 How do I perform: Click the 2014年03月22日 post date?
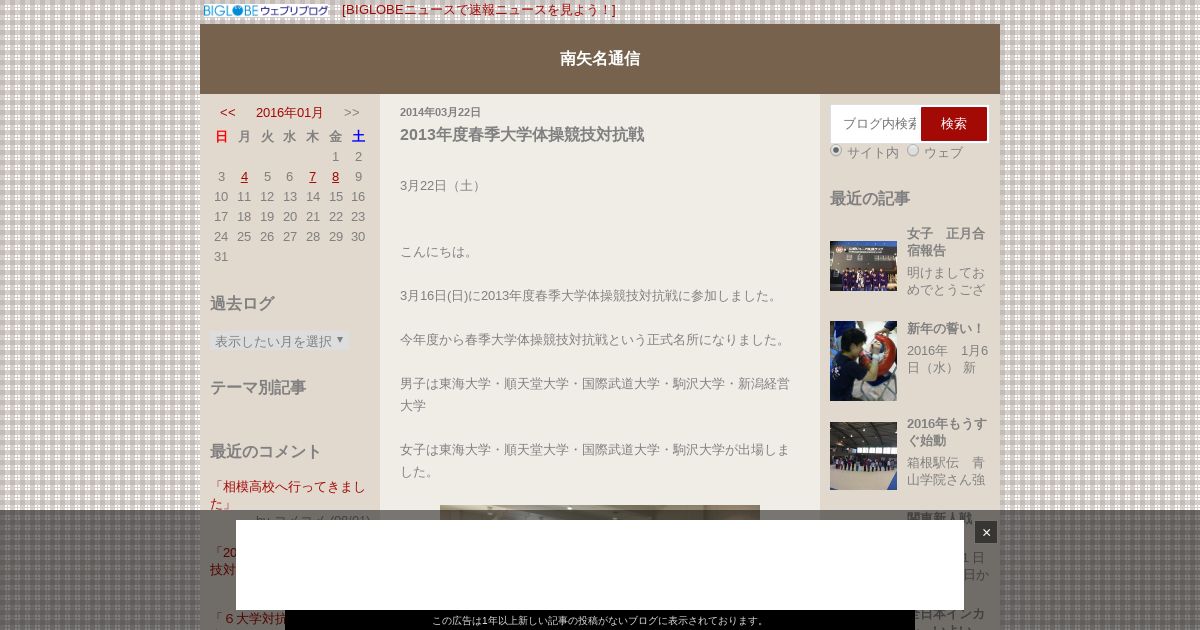(x=440, y=112)
